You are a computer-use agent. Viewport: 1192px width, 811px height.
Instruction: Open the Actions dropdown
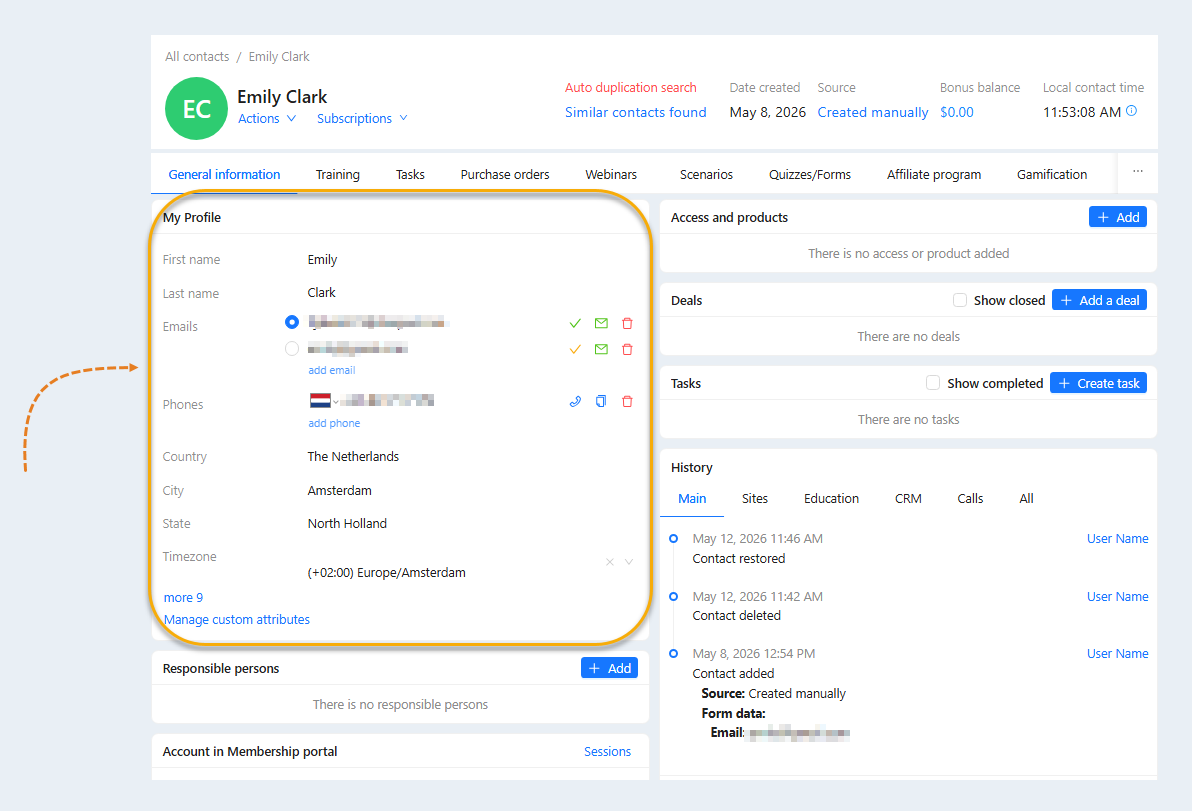click(x=267, y=119)
